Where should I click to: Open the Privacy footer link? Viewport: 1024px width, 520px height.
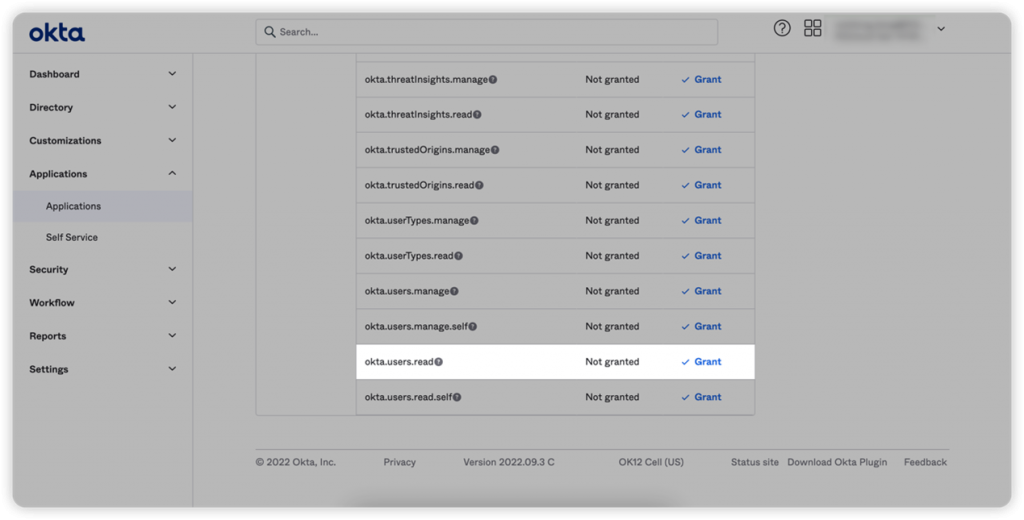tap(400, 463)
